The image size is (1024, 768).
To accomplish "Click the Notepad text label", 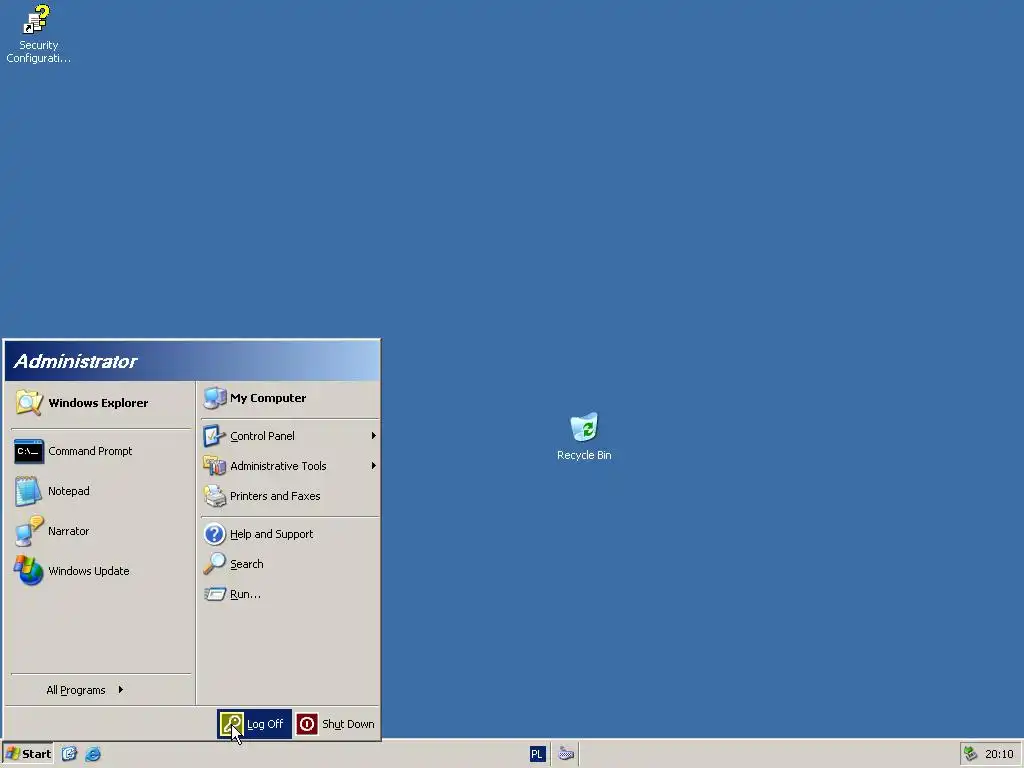I will (69, 491).
